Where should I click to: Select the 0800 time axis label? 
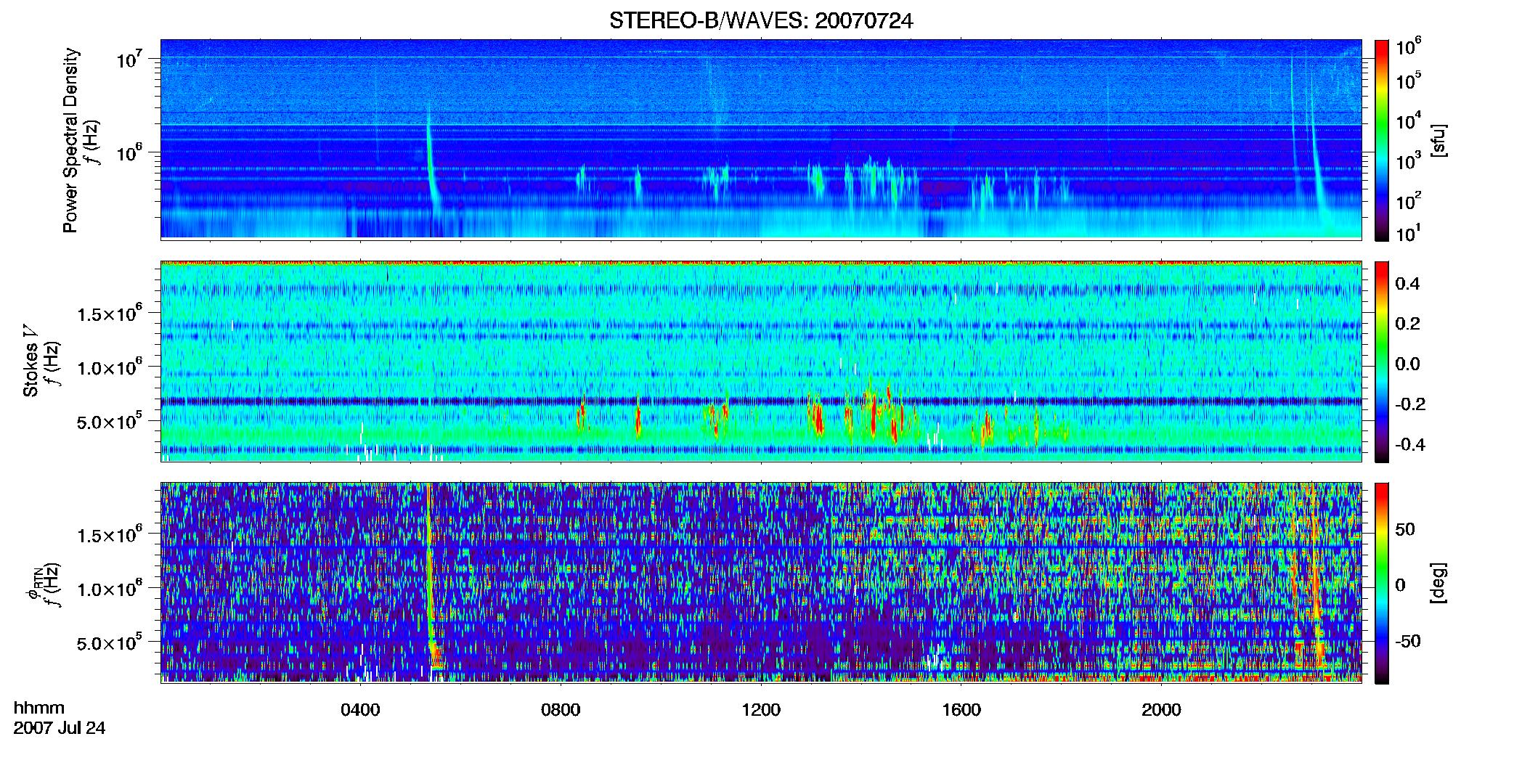(561, 709)
